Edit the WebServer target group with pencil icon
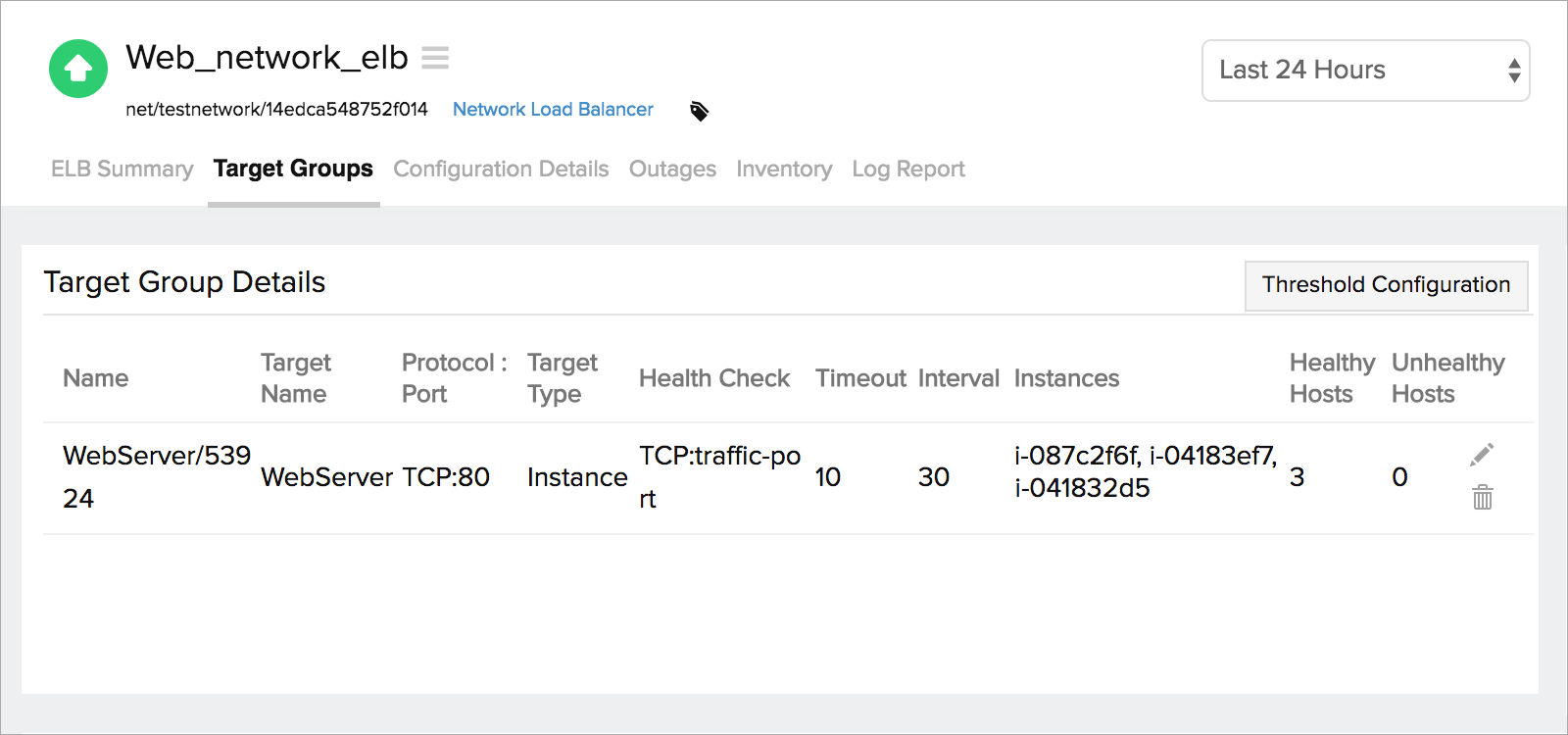 pyautogui.click(x=1482, y=455)
